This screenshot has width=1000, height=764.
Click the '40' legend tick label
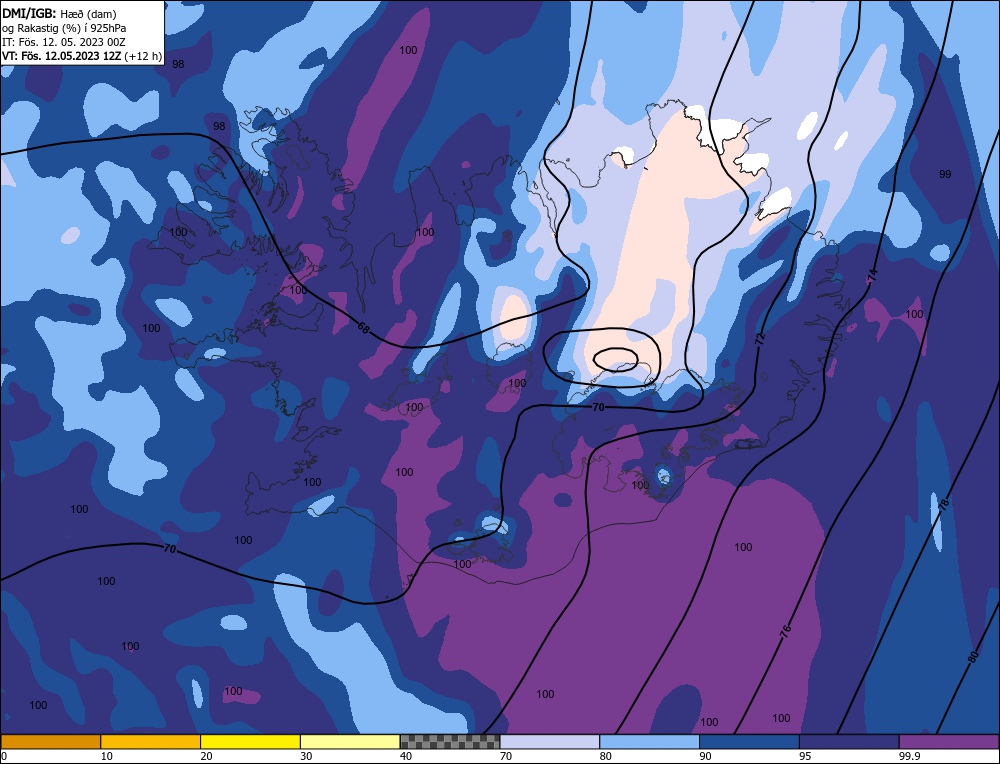click(x=406, y=756)
